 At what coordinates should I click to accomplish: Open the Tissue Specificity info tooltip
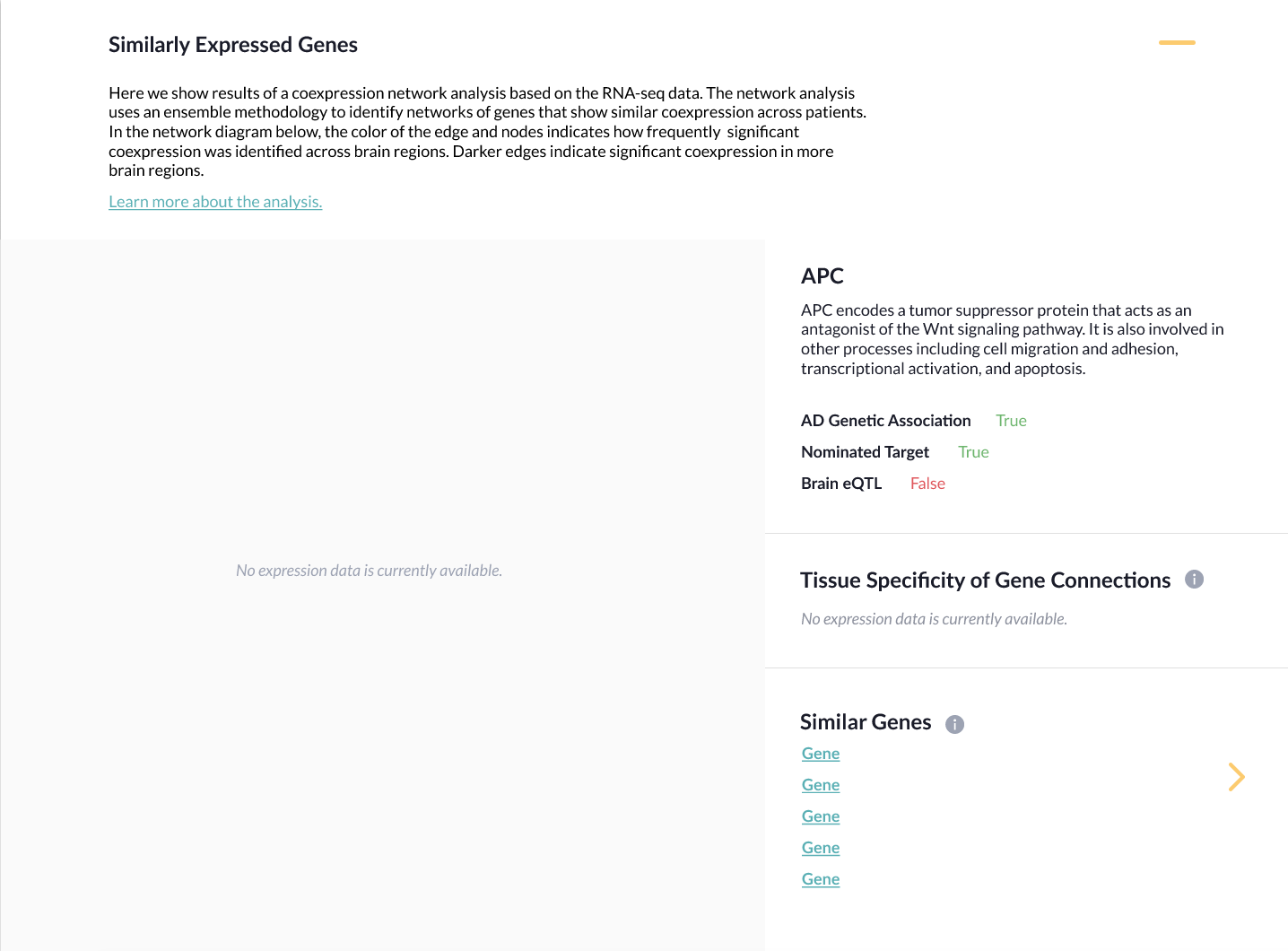1194,580
